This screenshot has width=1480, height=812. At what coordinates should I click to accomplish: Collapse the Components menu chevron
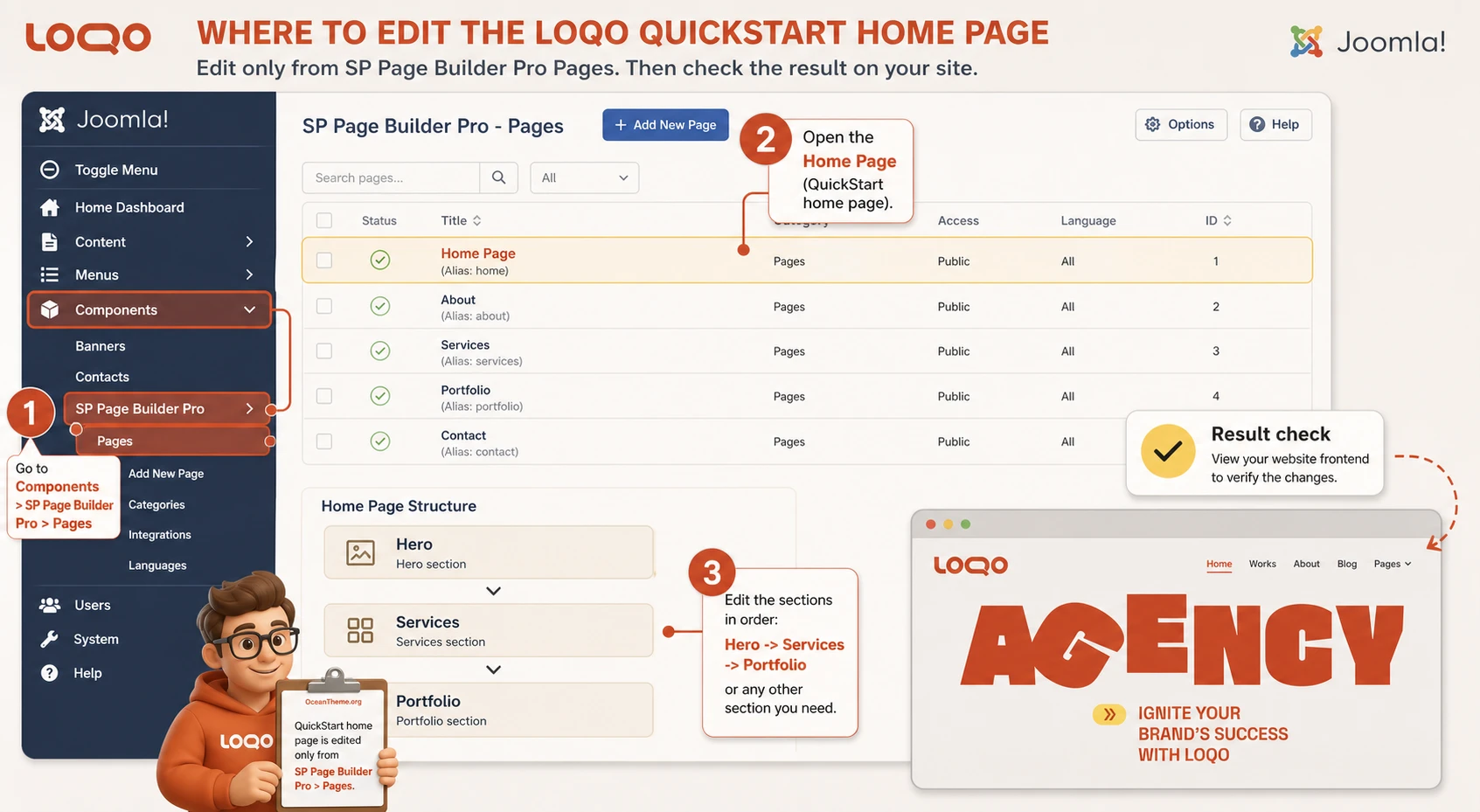coord(249,309)
